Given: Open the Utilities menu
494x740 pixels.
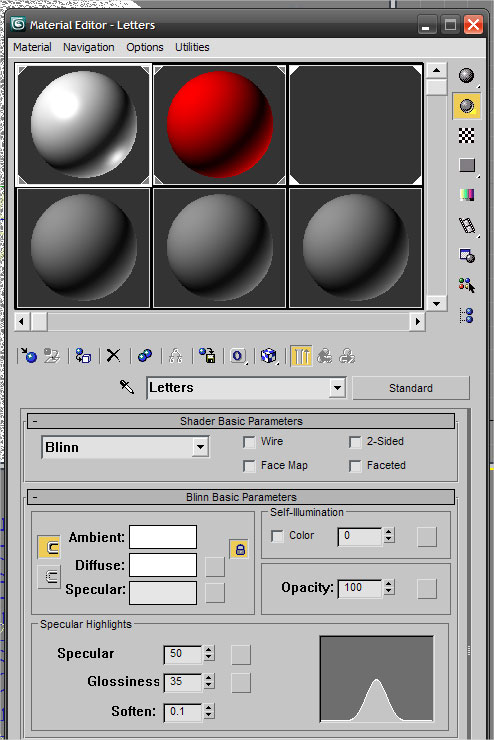Looking at the screenshot, I should tap(192, 47).
